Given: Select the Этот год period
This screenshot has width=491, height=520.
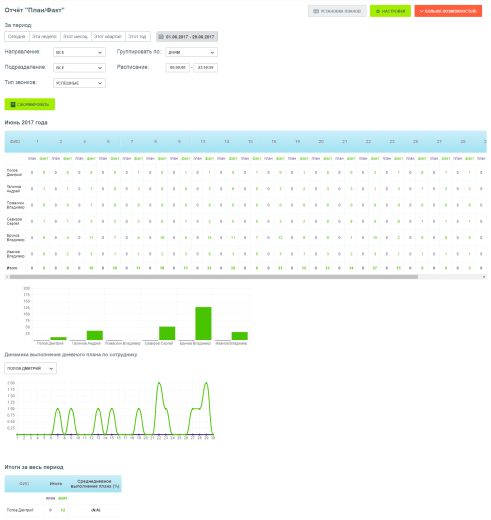Looking at the screenshot, I should click(138, 36).
